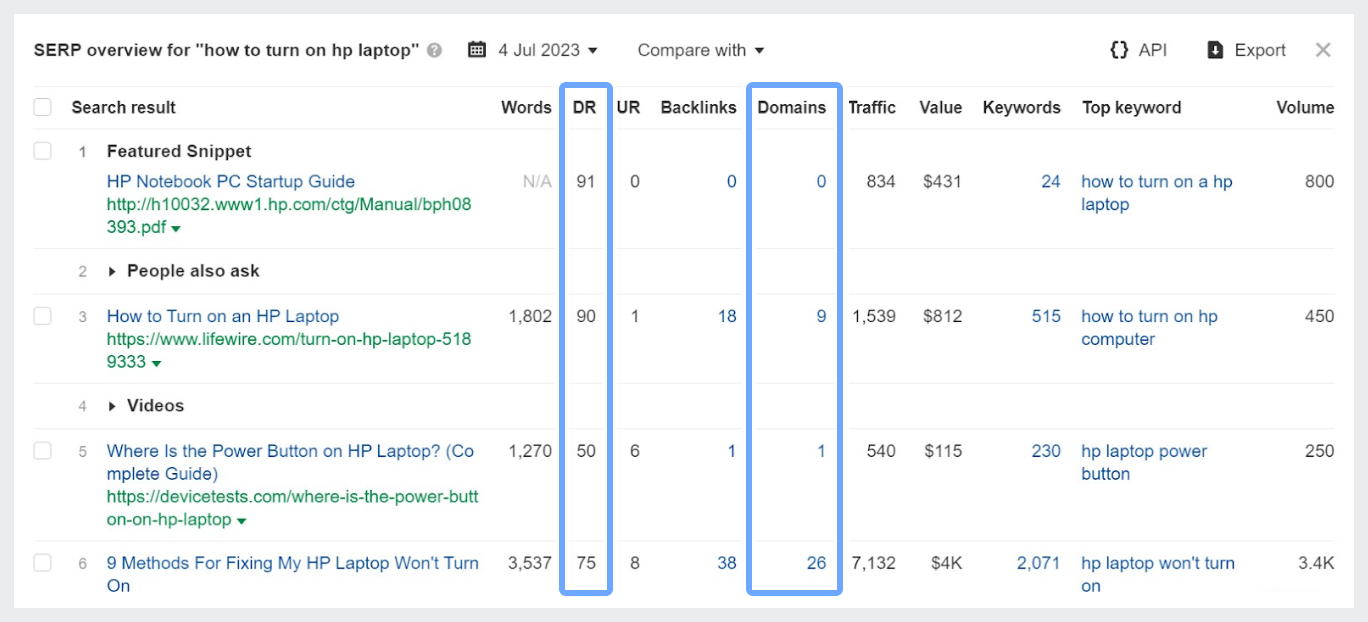
Task: Close the SERP overview panel
Action: (1322, 50)
